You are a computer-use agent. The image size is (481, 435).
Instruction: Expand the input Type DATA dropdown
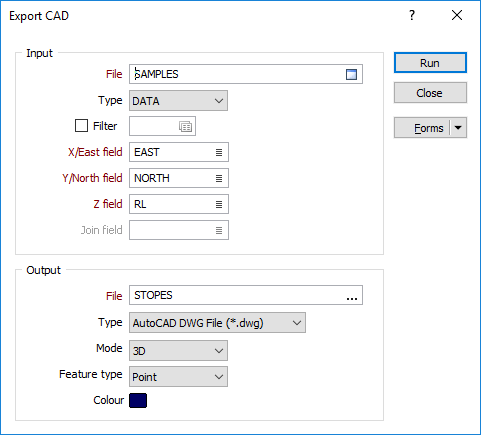tap(178, 101)
